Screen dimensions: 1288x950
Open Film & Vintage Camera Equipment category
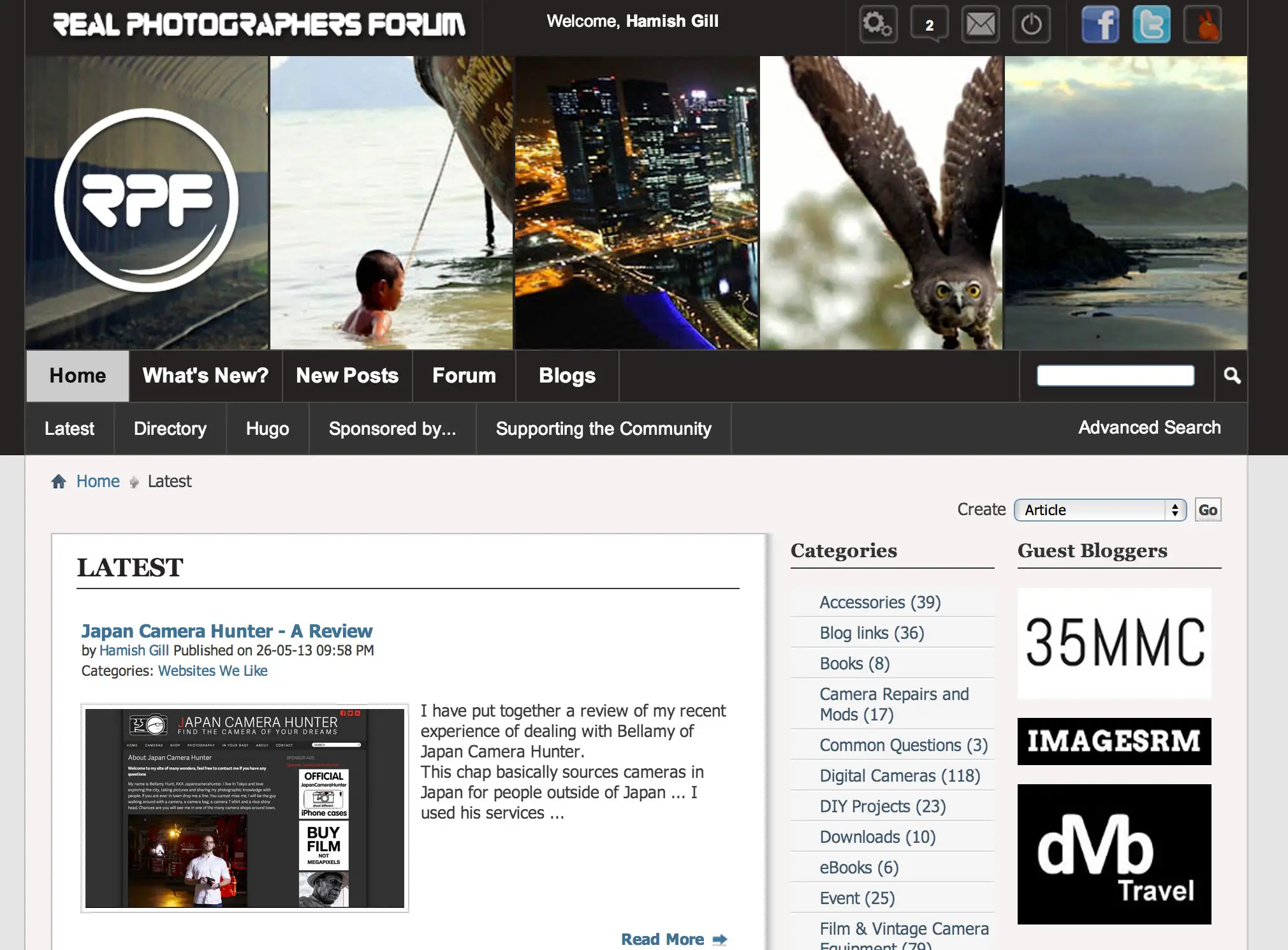904,936
